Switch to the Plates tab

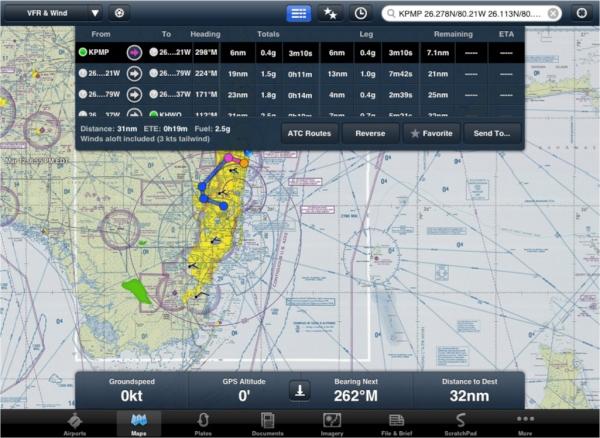point(203,424)
